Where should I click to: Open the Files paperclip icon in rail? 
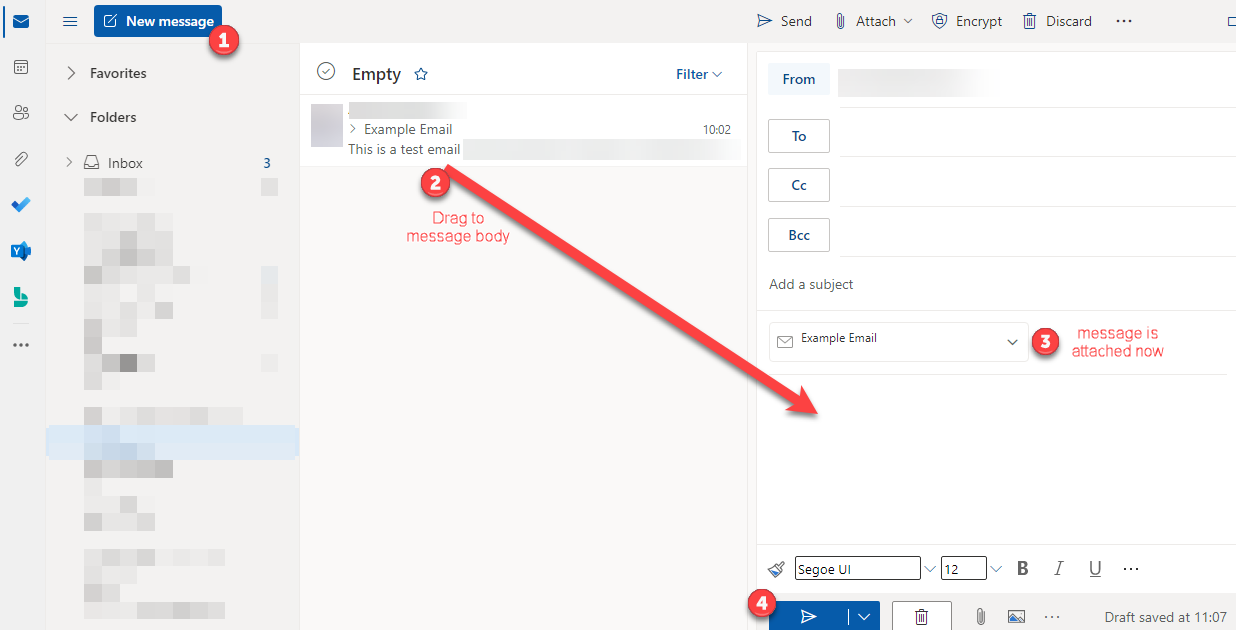pyautogui.click(x=21, y=159)
